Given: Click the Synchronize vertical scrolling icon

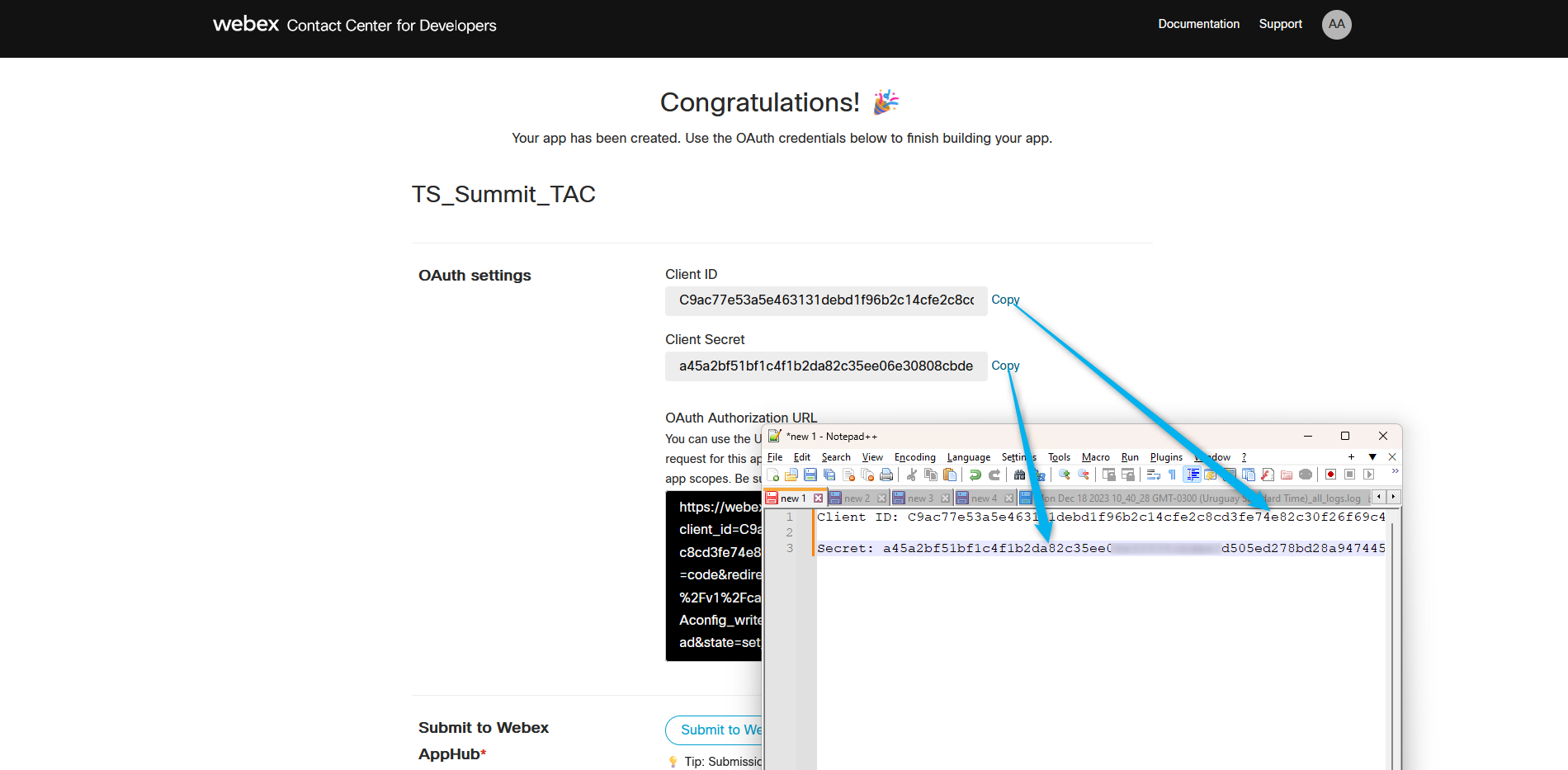Looking at the screenshot, I should coord(1109,475).
